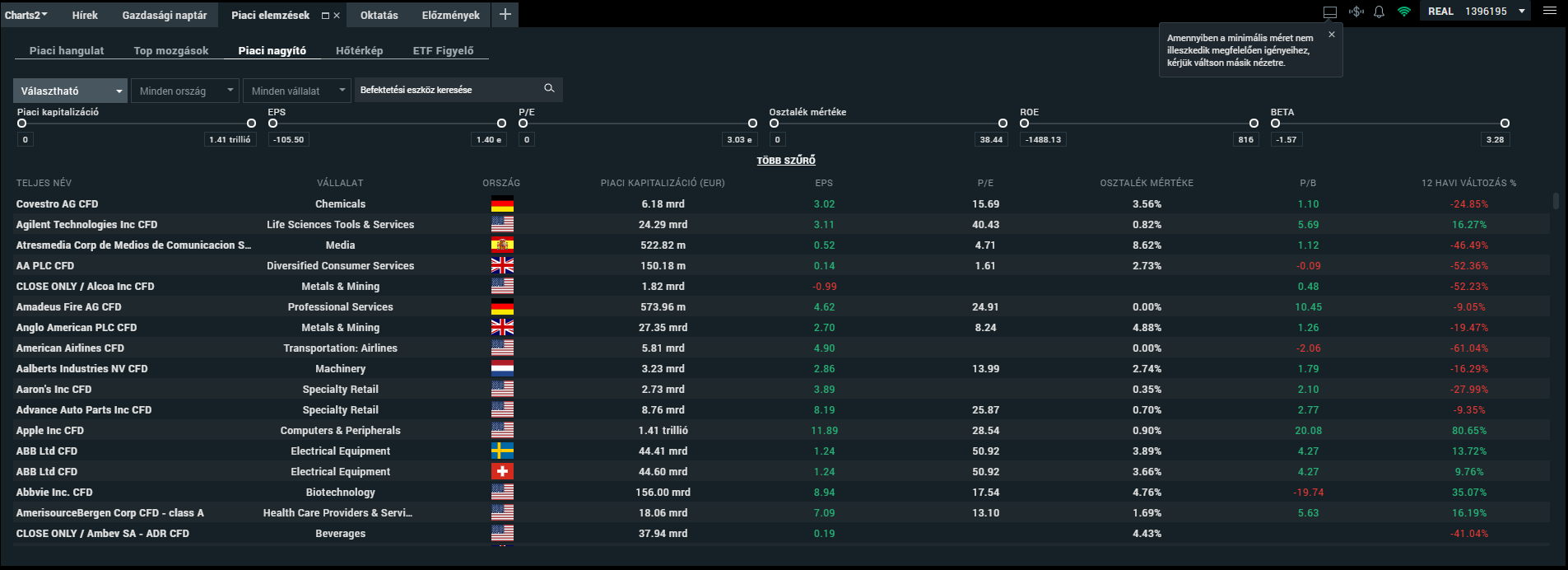Check the green connection status icon
This screenshot has height=570, width=1568.
tap(1404, 12)
